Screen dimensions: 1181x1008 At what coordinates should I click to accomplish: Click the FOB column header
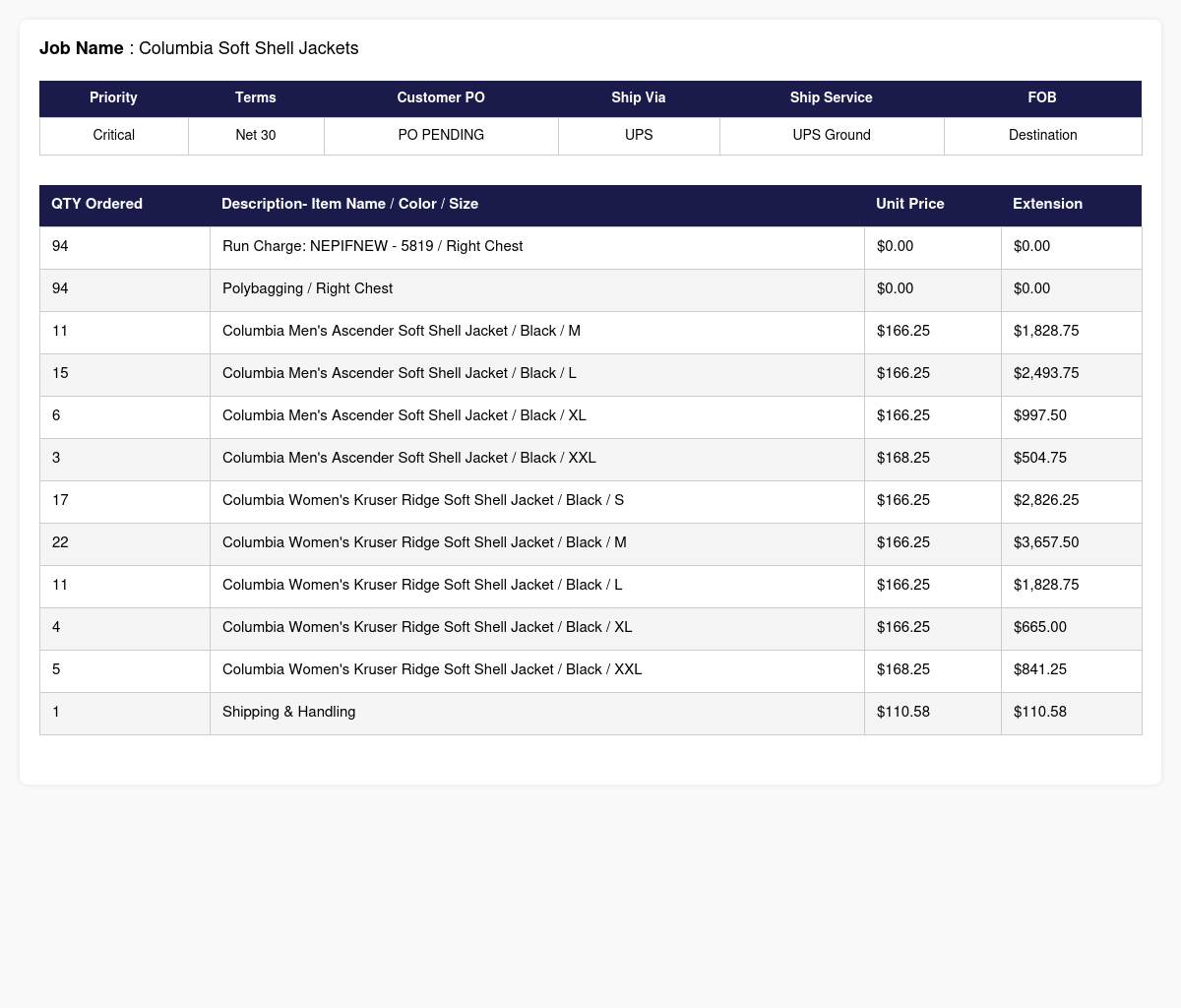point(1042,97)
